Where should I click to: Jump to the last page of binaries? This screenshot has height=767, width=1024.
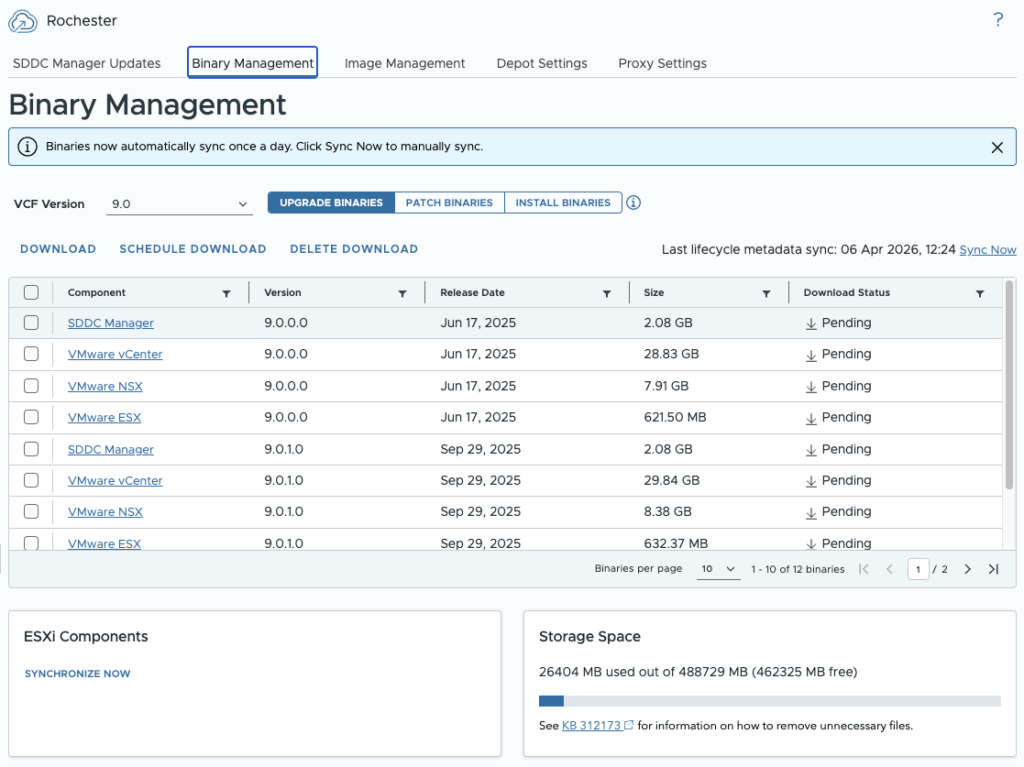(x=993, y=569)
